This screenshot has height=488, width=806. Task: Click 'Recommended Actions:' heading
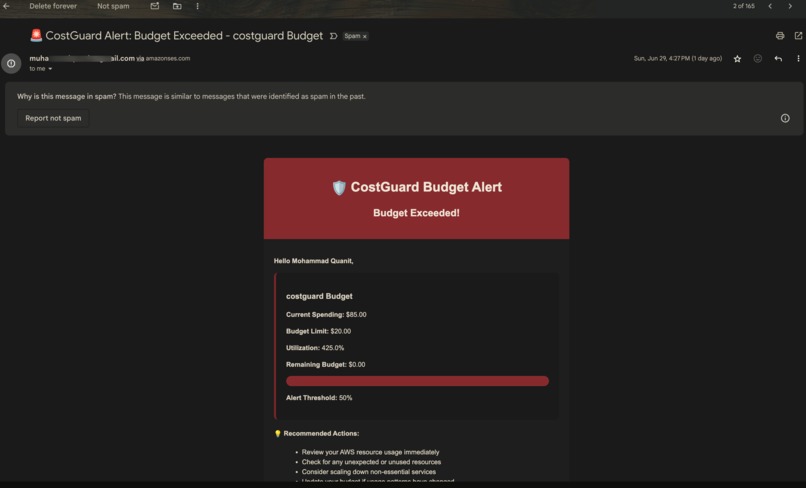click(321, 433)
